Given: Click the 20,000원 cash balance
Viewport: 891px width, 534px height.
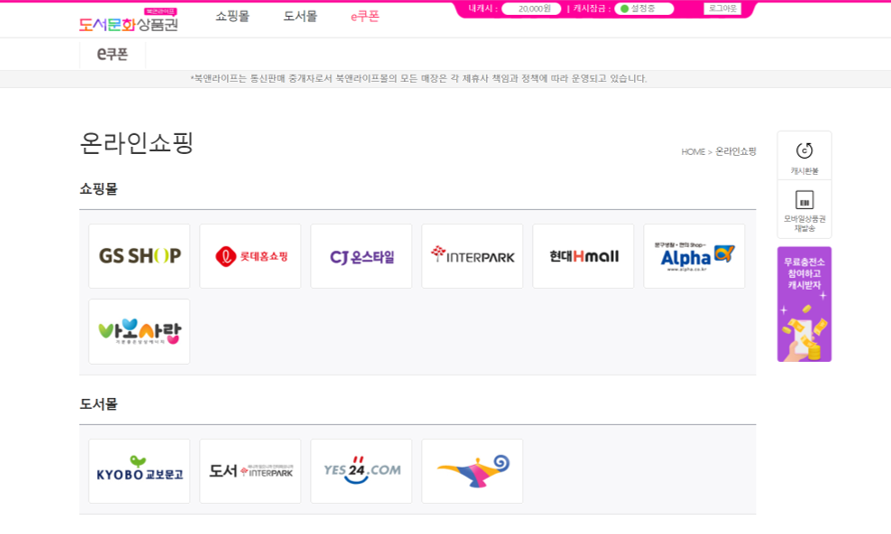Looking at the screenshot, I should [x=531, y=9].
